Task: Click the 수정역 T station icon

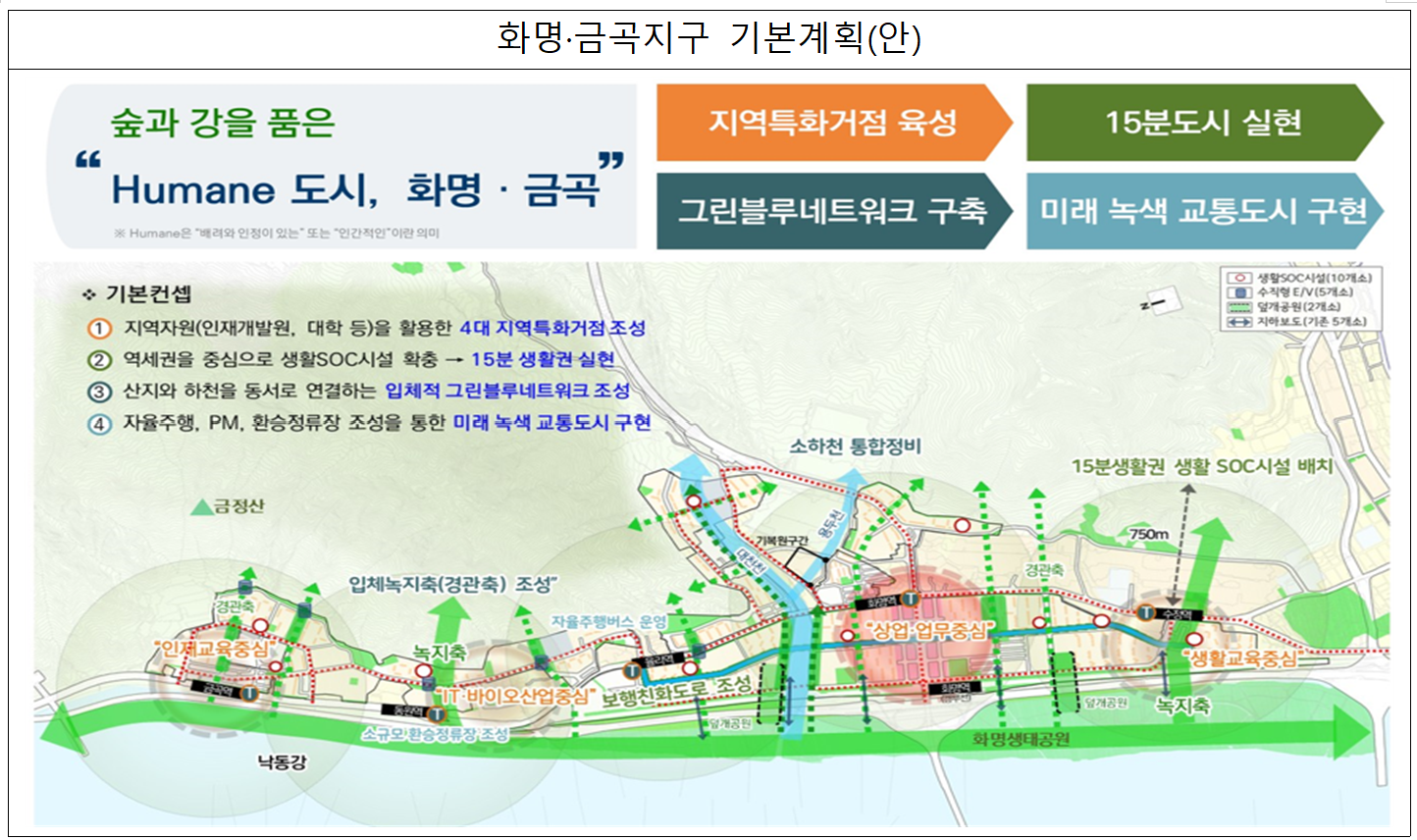Action: 1146,612
